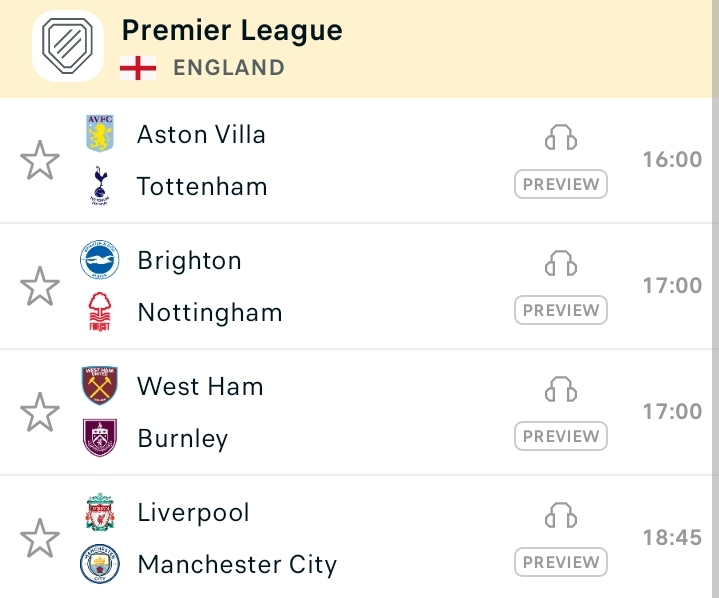Click the Premier League shield logo icon

pyautogui.click(x=67, y=46)
